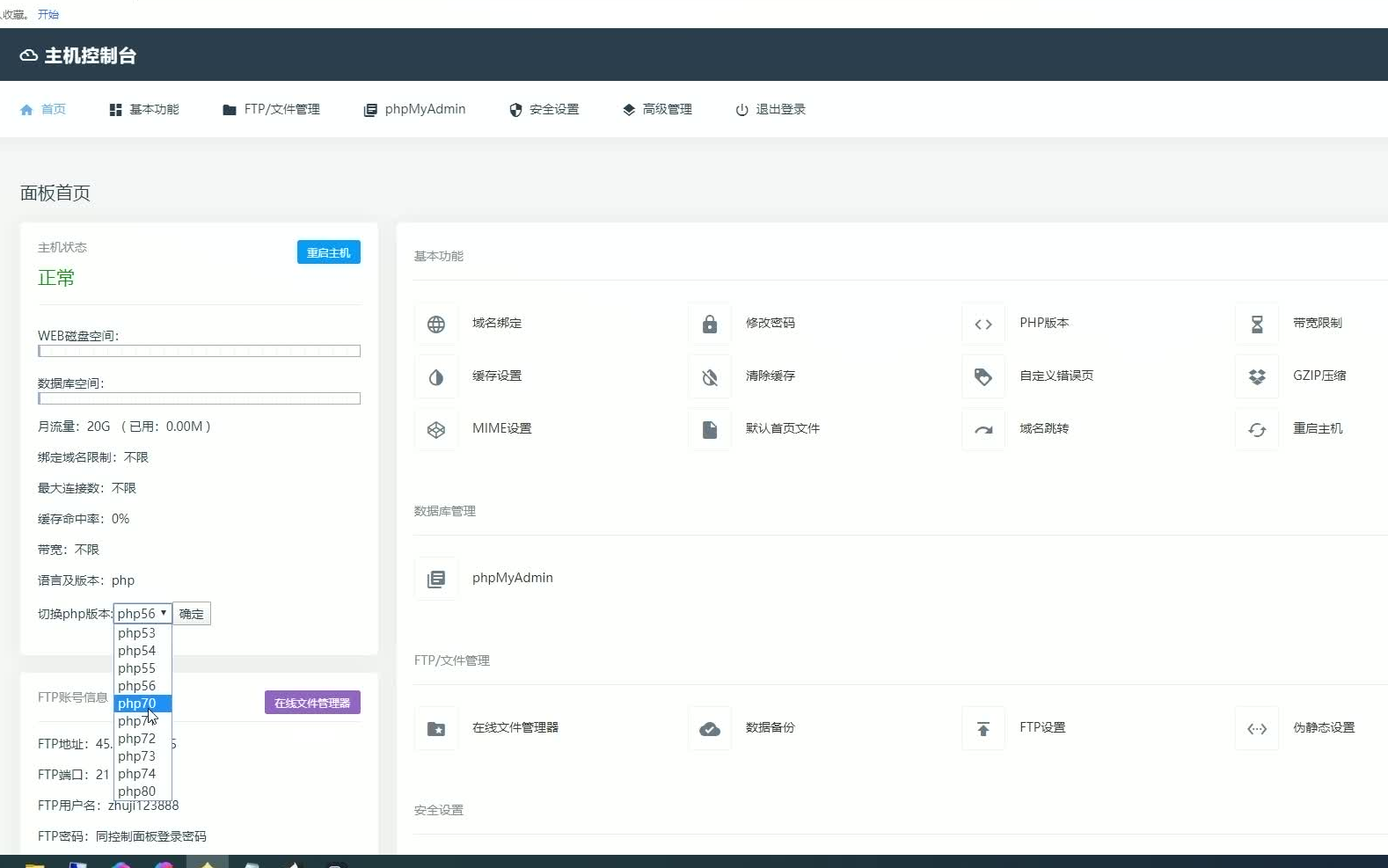Viewport: 1388px width, 868px height.
Task: Select php56 option in open list
Action: pyautogui.click(x=142, y=686)
